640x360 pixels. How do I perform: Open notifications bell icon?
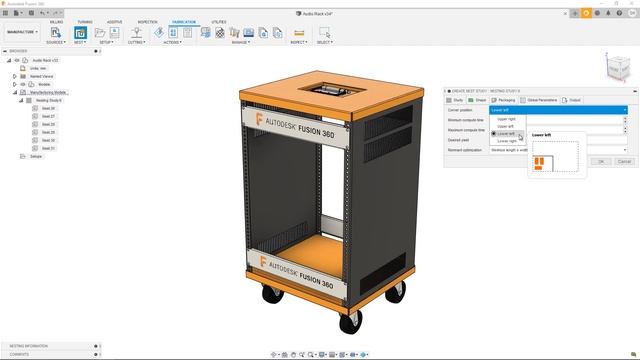click(x=608, y=13)
